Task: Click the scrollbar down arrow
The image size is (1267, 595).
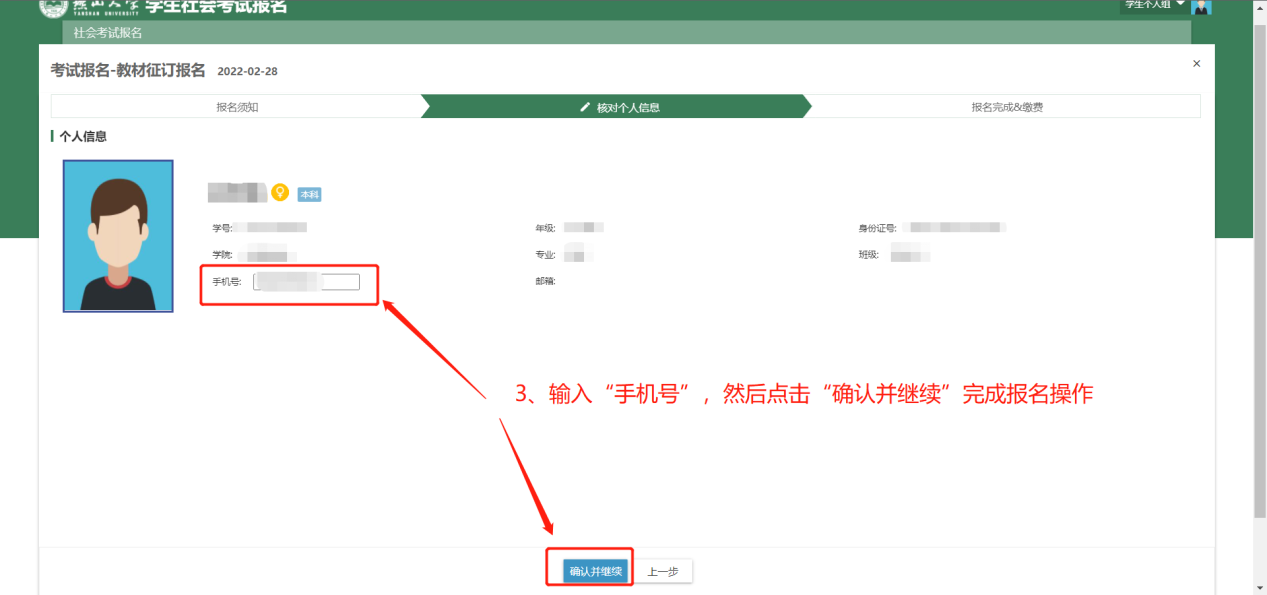Action: pos(1259,588)
